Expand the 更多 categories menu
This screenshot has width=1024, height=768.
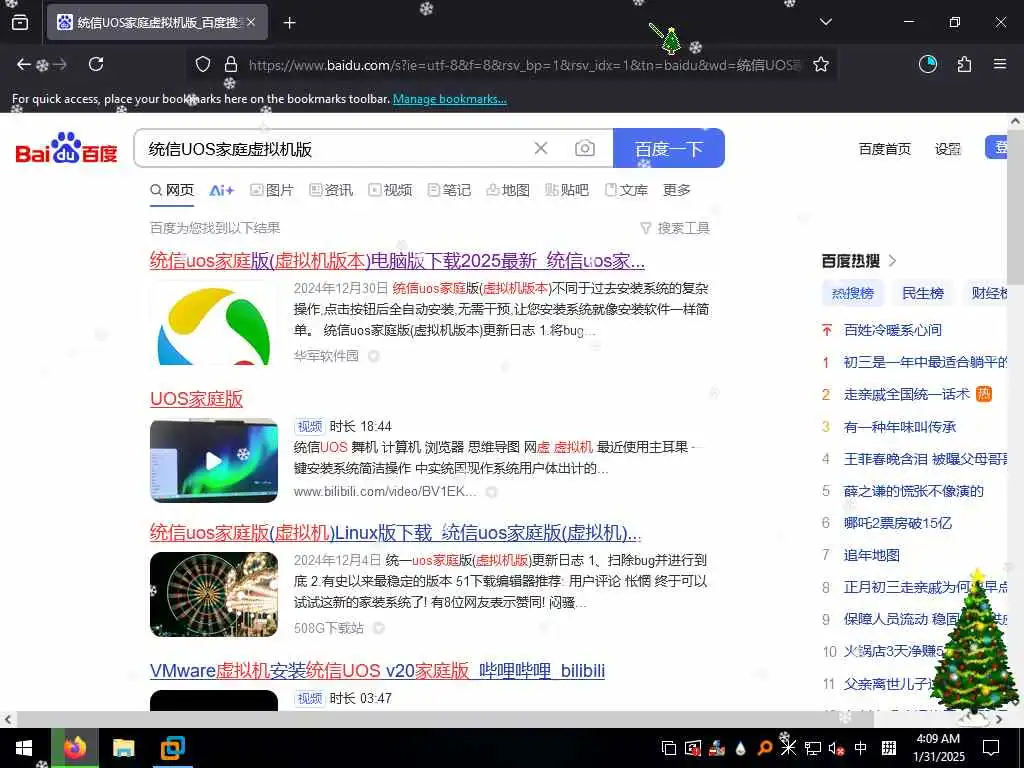677,190
